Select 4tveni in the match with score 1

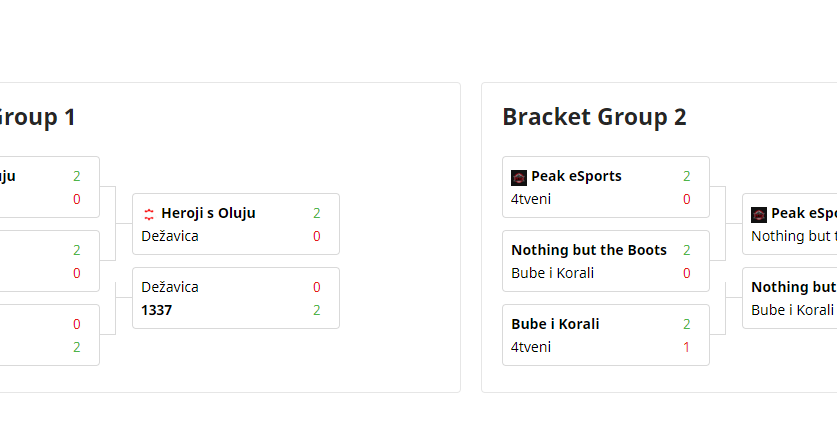tap(531, 347)
